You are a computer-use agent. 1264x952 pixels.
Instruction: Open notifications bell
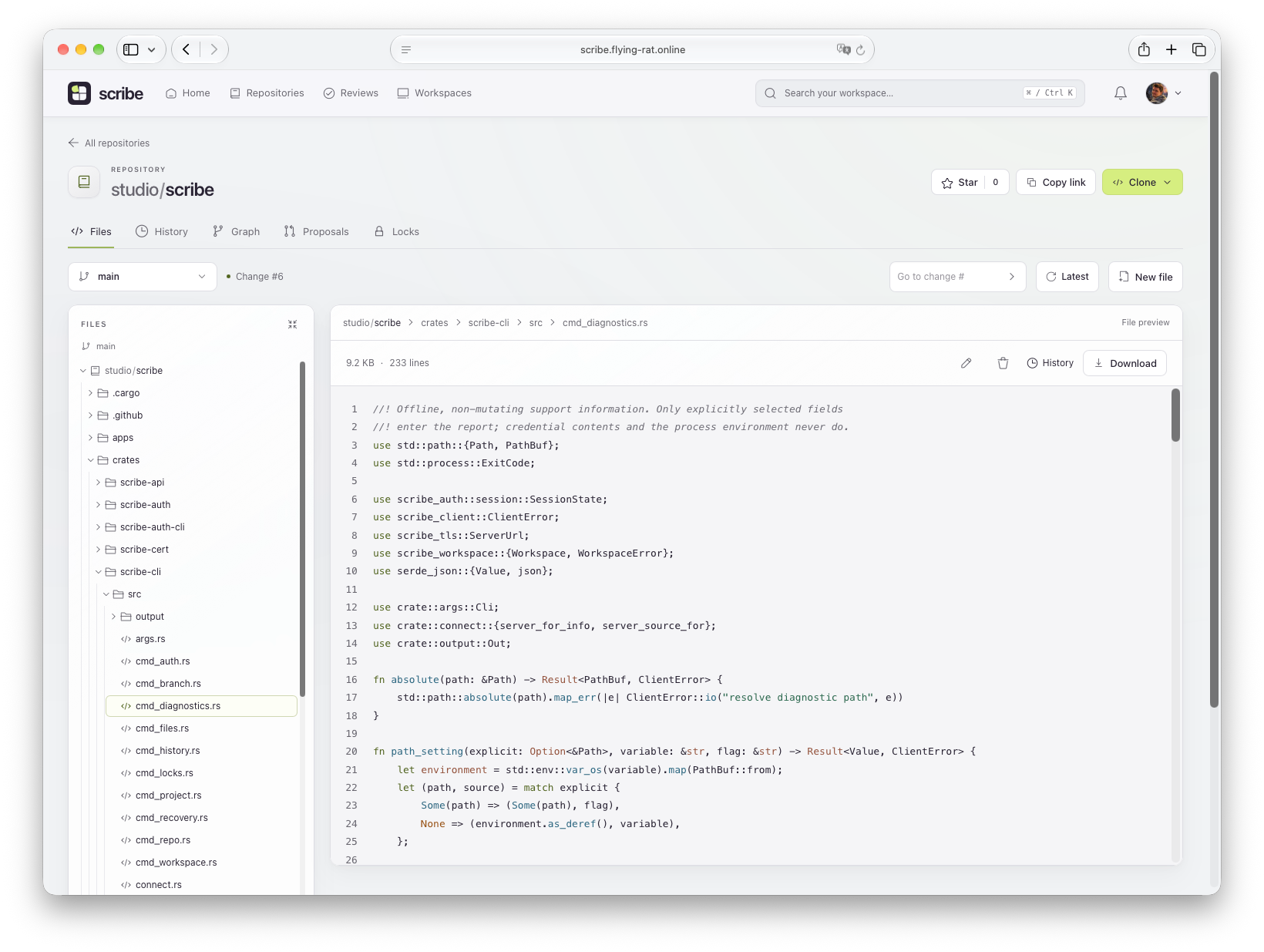(x=1121, y=93)
